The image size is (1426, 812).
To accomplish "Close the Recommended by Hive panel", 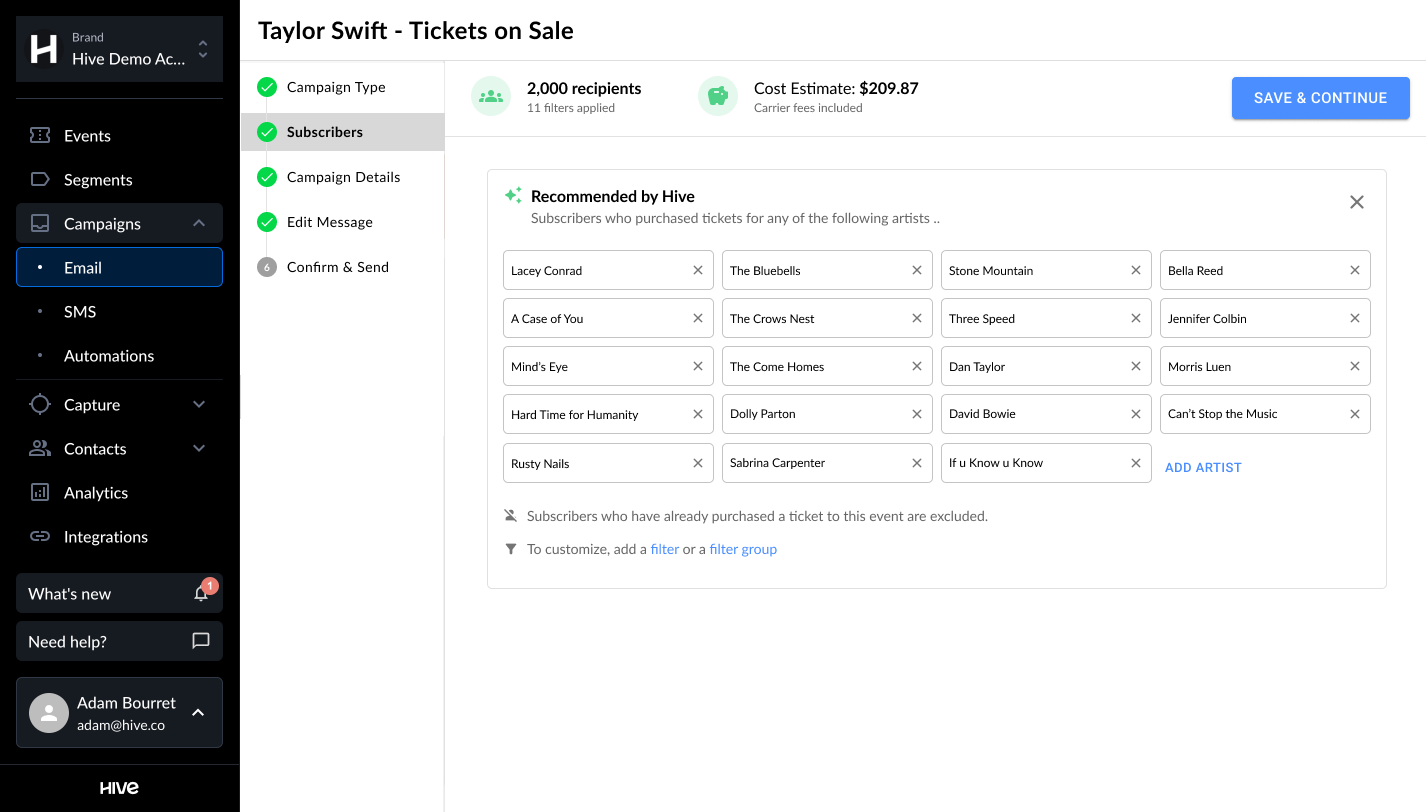I will [x=1357, y=202].
